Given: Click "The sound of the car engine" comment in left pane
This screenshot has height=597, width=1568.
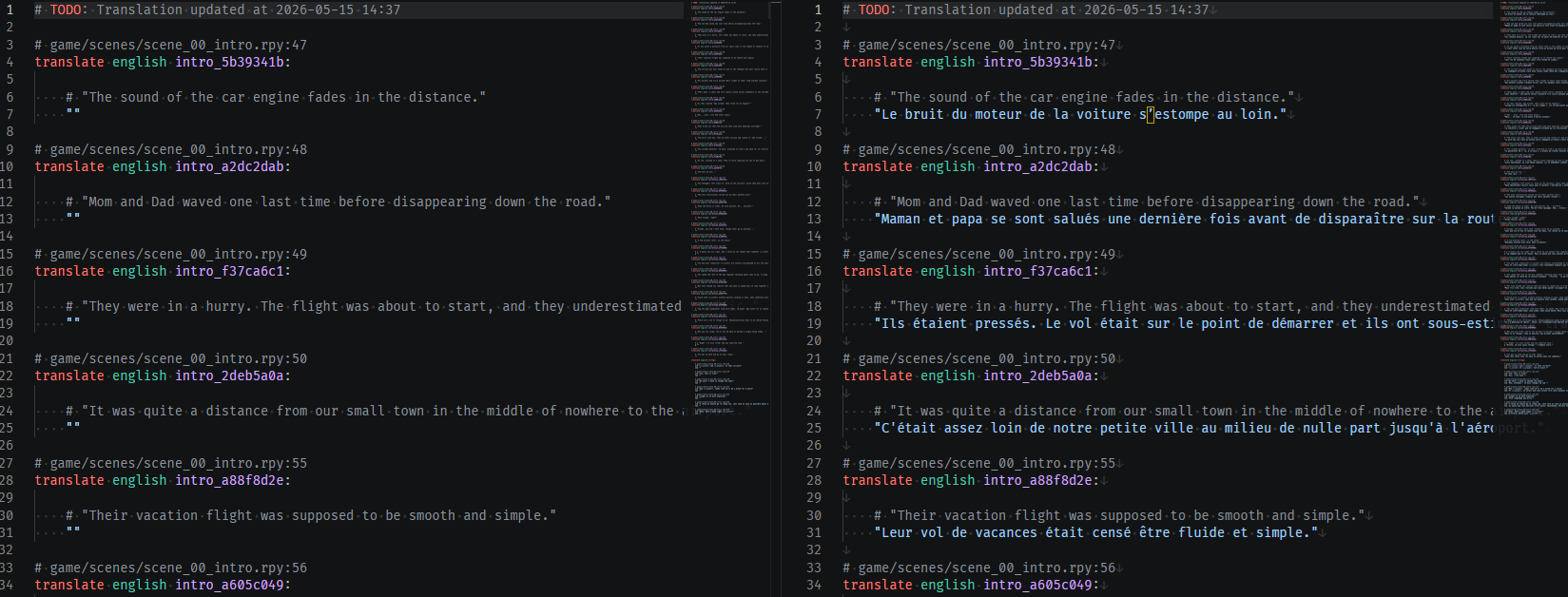Looking at the screenshot, I should 276,97.
